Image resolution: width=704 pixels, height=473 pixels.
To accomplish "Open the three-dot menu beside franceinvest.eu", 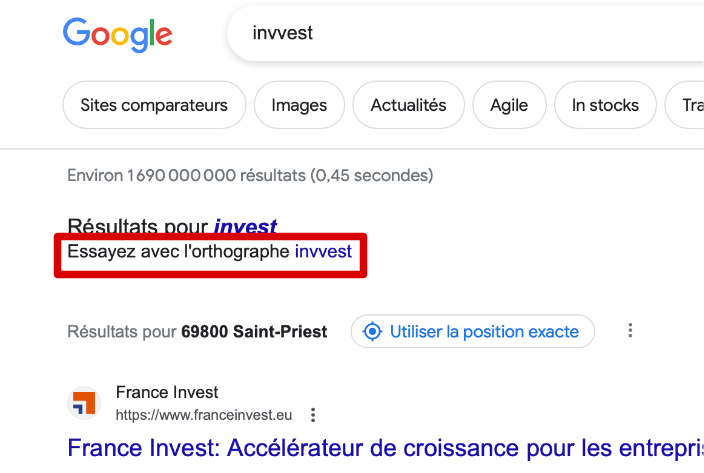I will 313,415.
